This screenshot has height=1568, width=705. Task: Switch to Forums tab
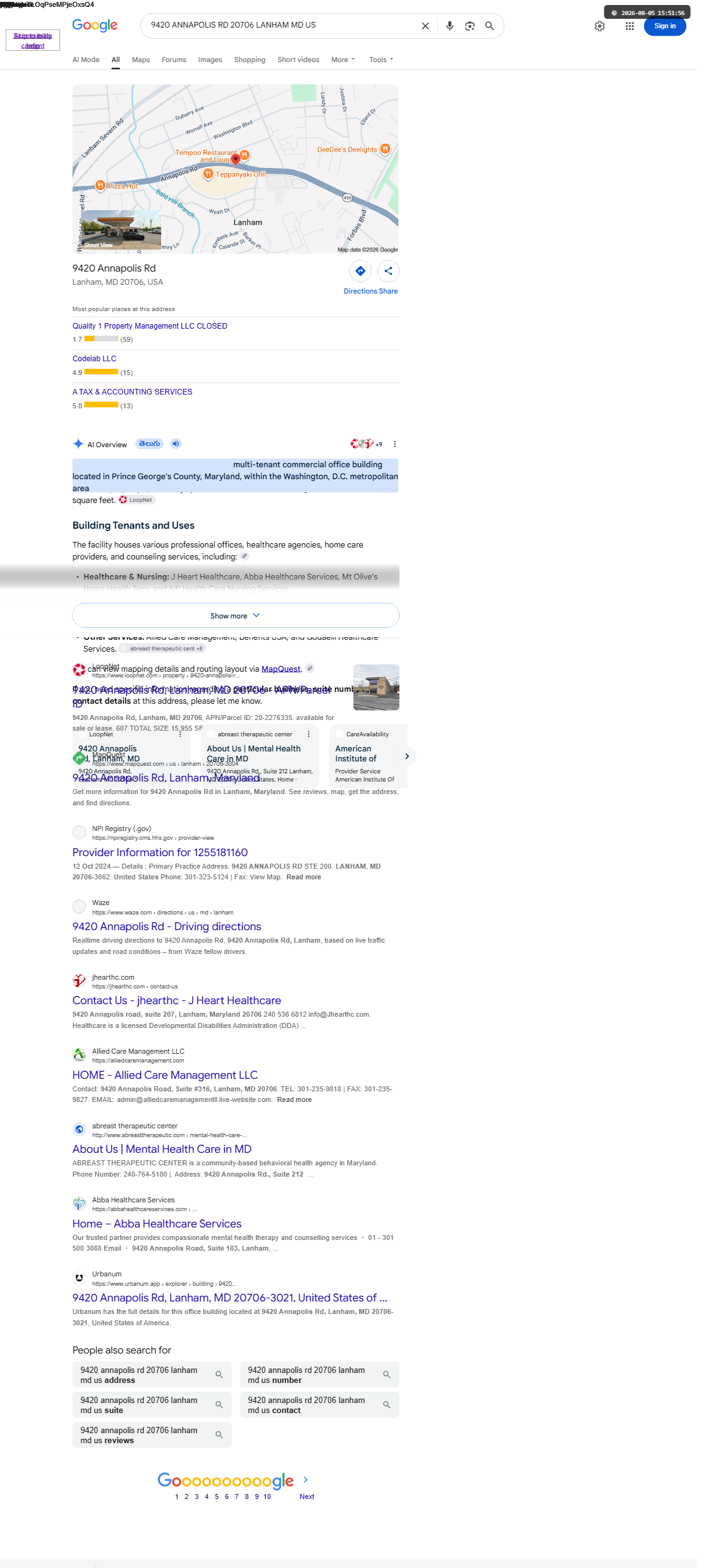tap(174, 60)
